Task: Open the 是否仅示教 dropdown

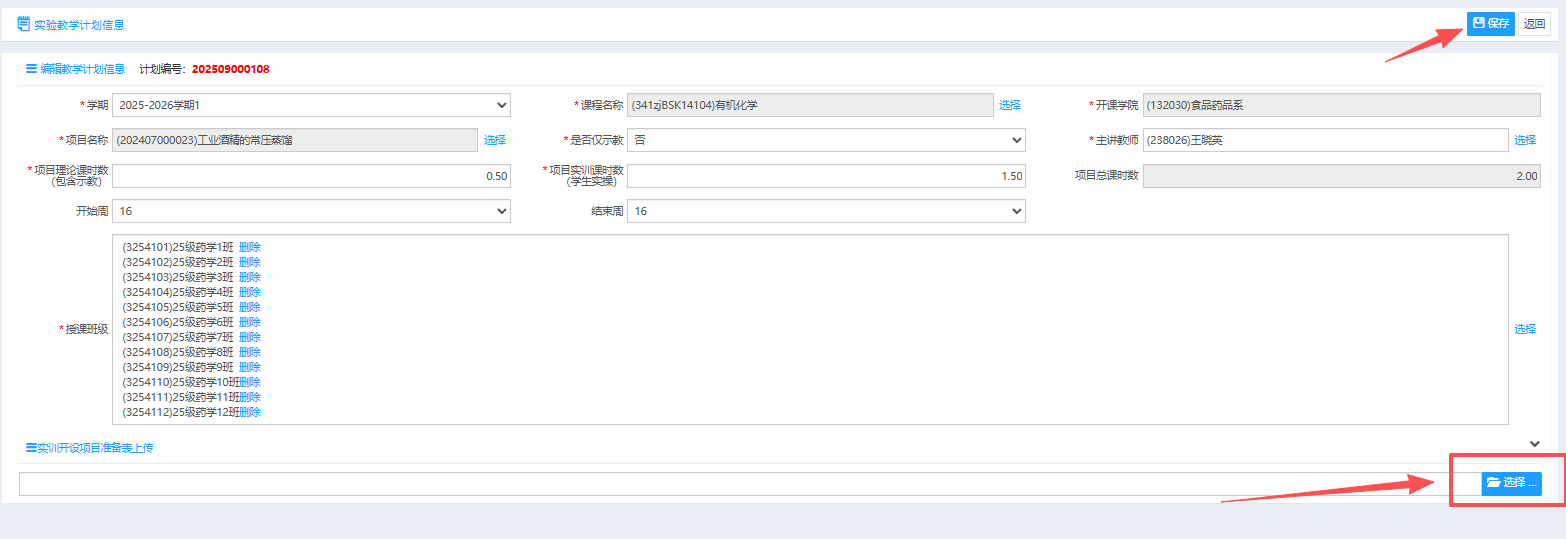Action: tap(826, 140)
